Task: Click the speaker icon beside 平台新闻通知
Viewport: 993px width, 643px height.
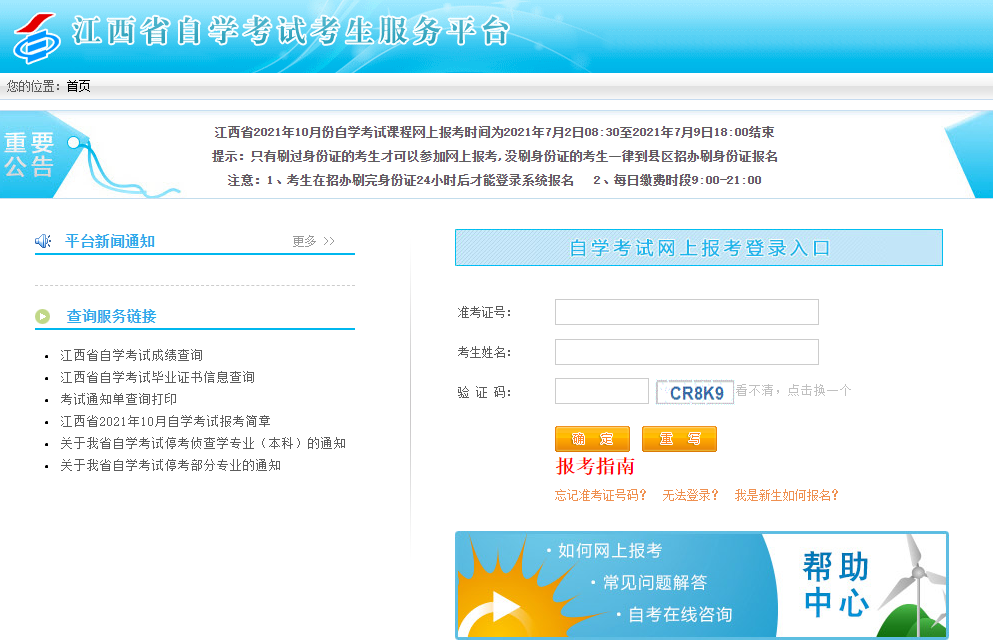Action: point(43,241)
